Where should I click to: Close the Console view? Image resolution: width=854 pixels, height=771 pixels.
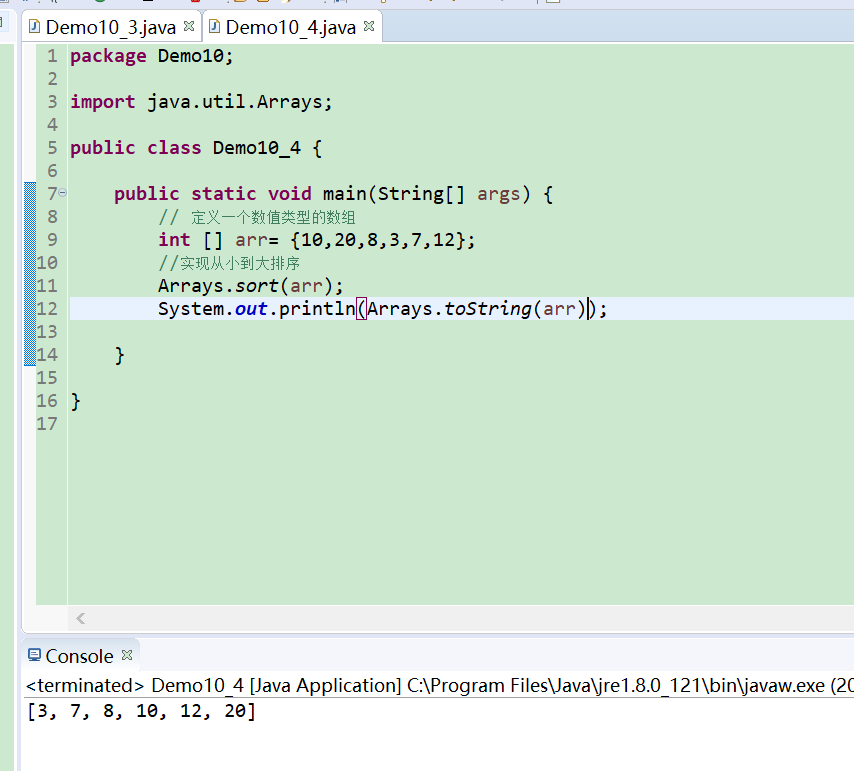pyautogui.click(x=127, y=655)
